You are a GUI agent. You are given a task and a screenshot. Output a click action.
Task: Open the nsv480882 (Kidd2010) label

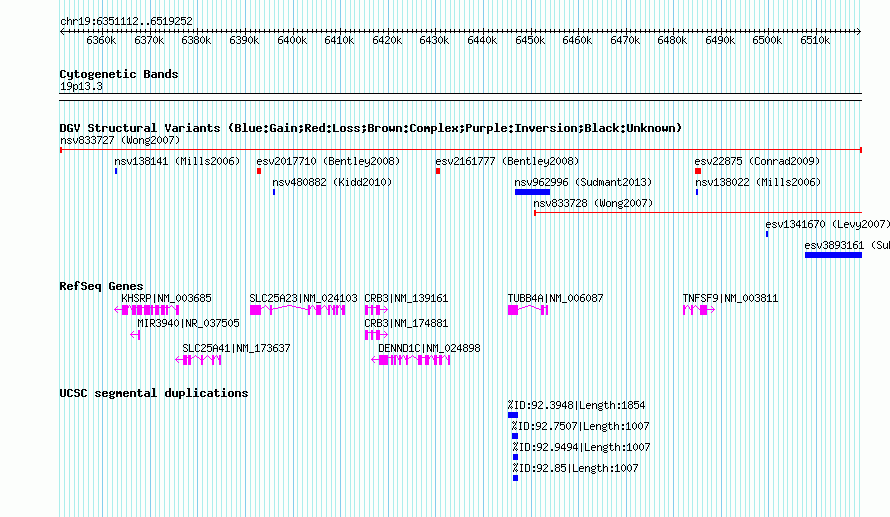[x=332, y=182]
